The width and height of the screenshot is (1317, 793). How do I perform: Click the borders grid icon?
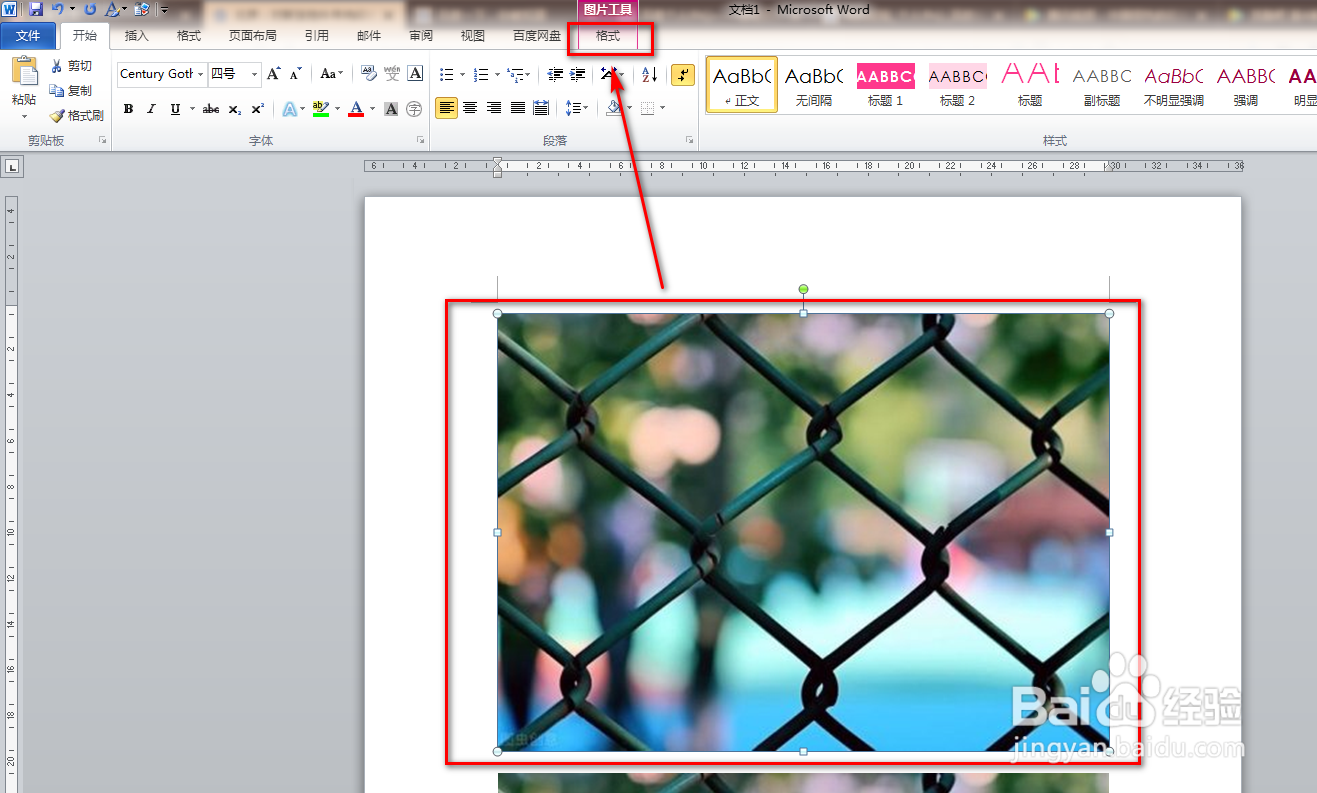click(x=648, y=108)
